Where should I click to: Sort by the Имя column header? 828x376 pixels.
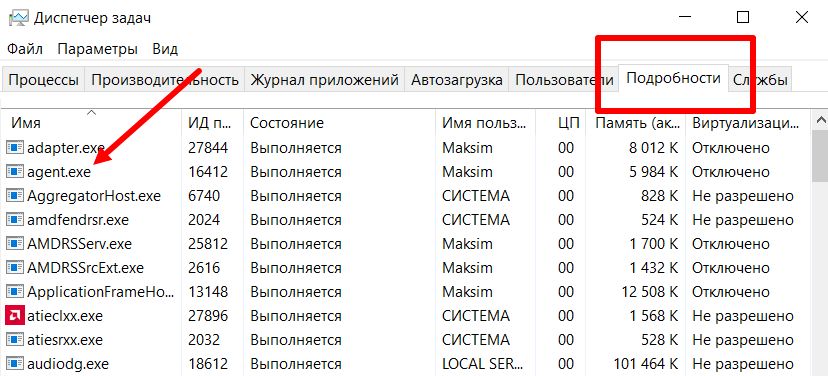click(x=92, y=123)
